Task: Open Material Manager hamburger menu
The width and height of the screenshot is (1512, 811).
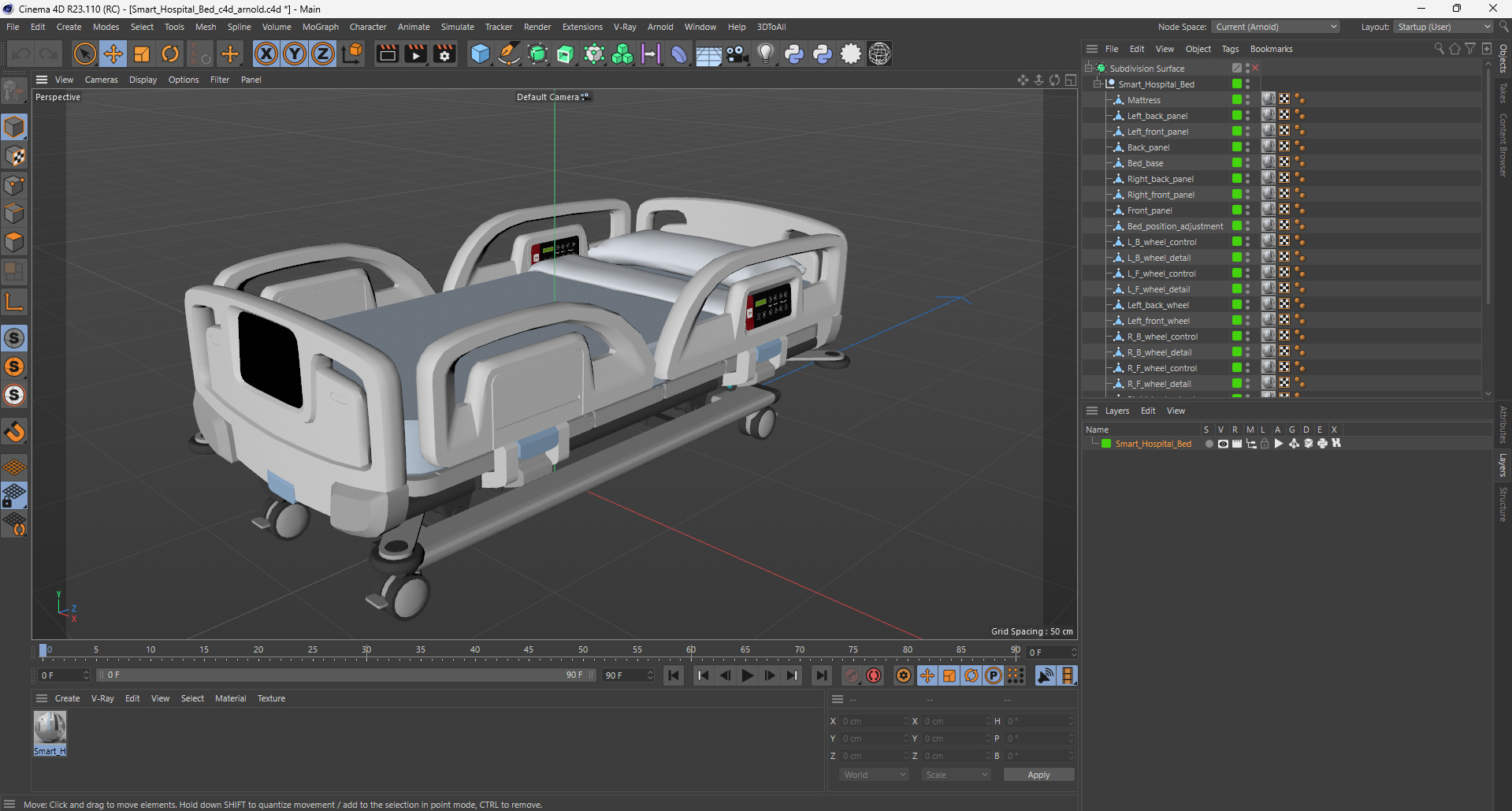Action: coord(42,698)
